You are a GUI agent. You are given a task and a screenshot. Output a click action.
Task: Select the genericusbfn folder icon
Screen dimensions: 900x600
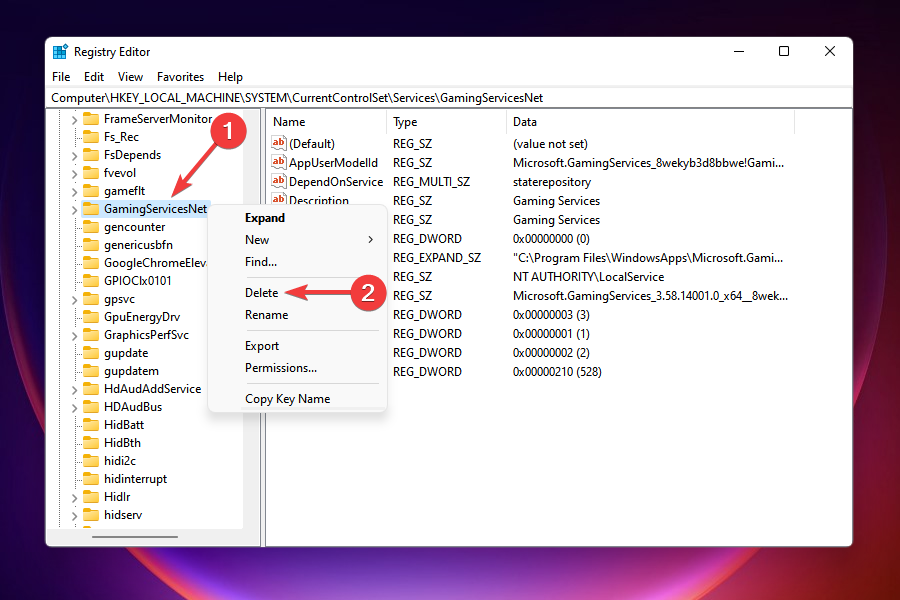(91, 245)
